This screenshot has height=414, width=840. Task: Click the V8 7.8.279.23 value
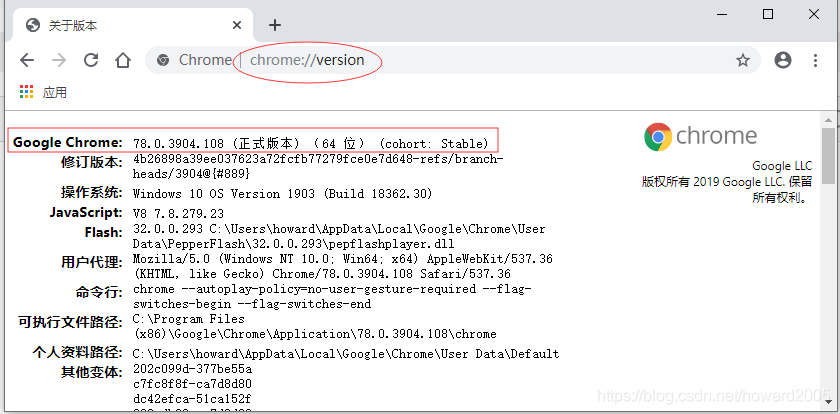coord(178,214)
